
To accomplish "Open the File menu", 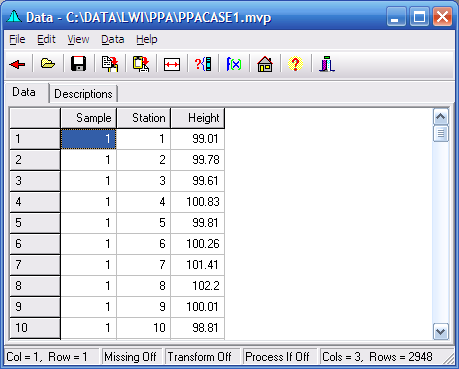I will coord(17,39).
